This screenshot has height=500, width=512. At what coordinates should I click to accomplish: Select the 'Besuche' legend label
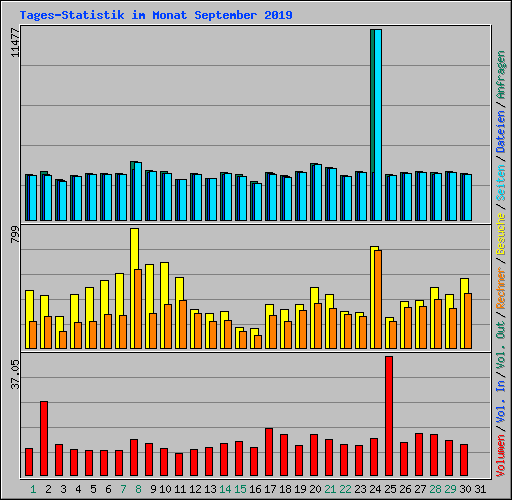pos(501,234)
